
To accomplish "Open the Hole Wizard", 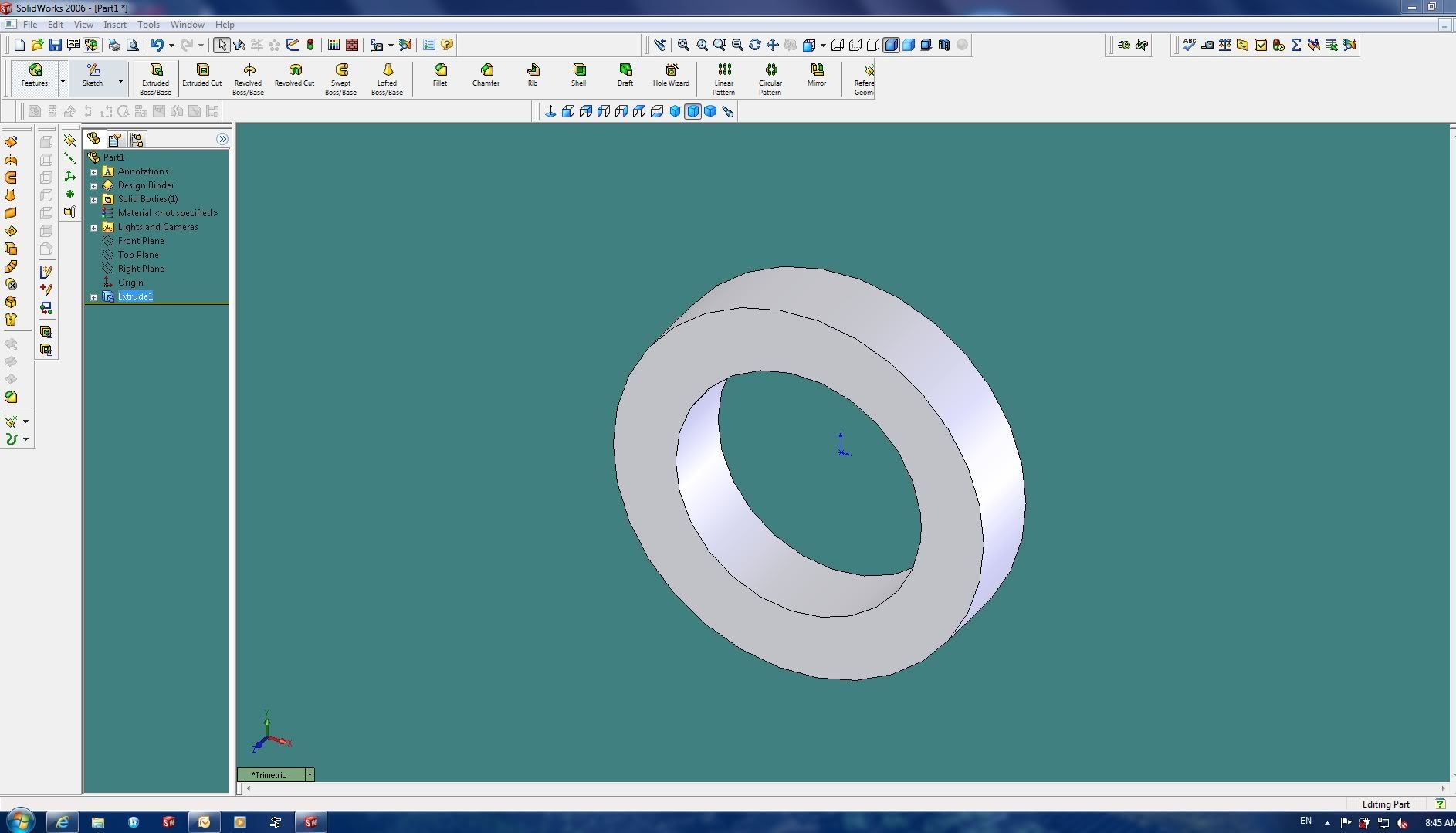I will (x=671, y=76).
